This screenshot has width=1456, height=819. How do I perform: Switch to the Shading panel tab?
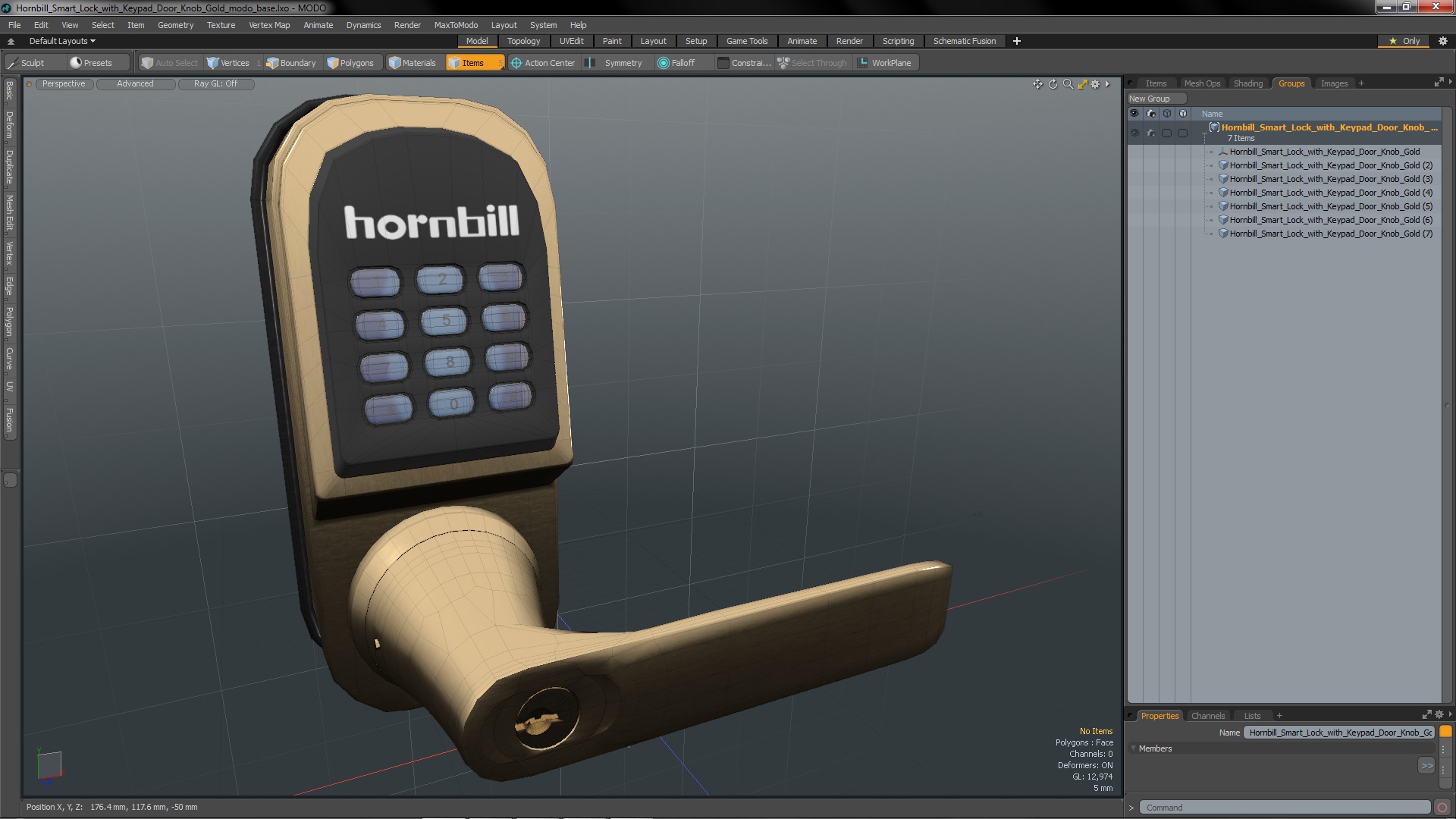pos(1247,83)
